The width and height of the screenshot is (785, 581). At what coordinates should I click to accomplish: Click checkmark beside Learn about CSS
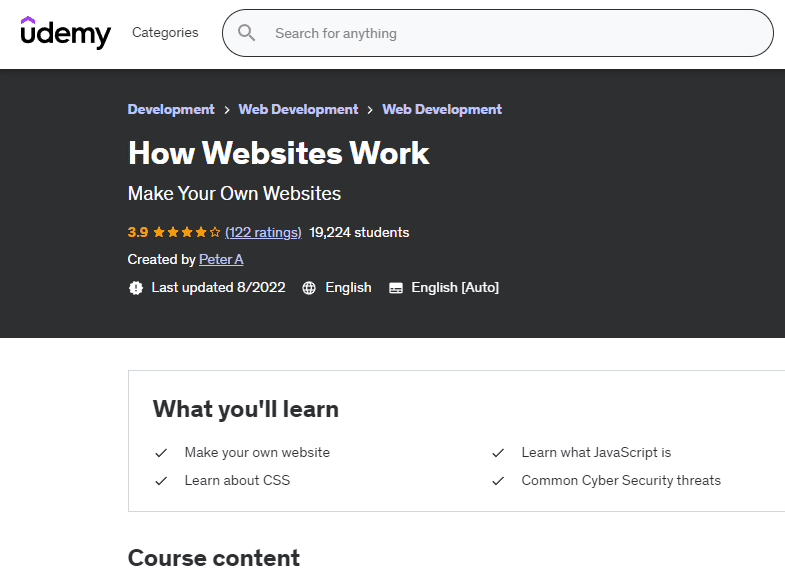click(161, 481)
